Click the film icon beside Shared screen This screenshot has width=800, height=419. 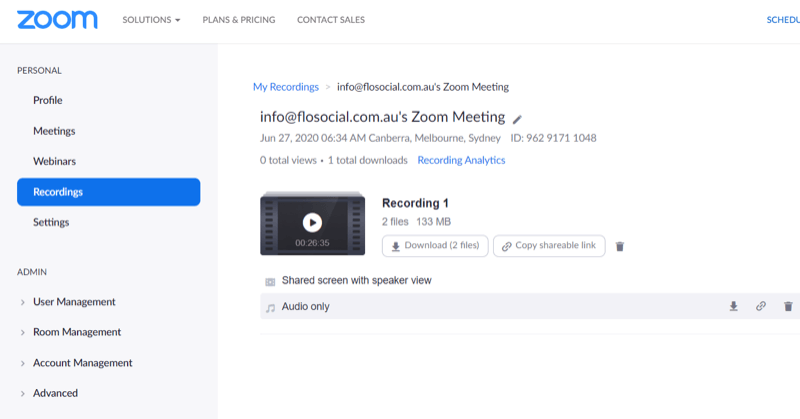pos(270,281)
